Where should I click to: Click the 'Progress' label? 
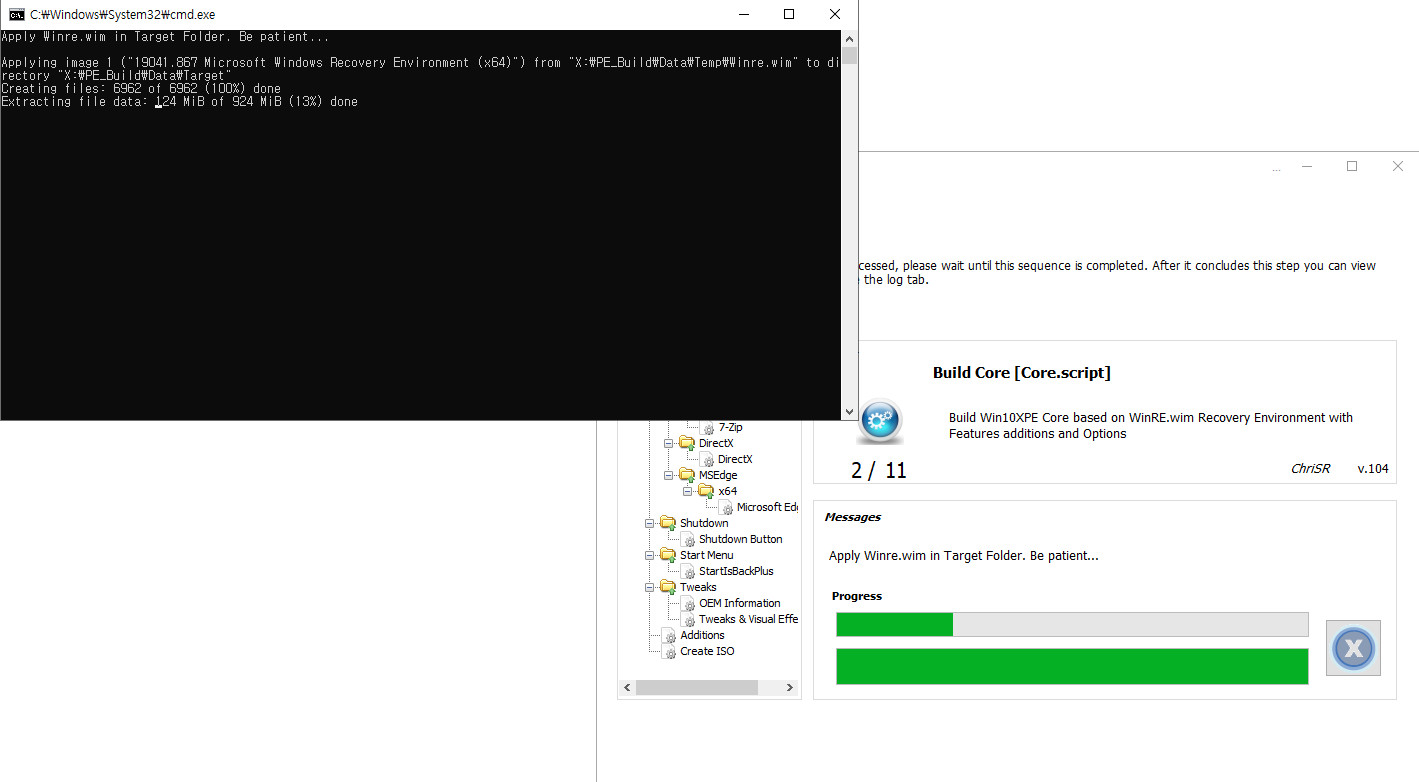coord(857,596)
